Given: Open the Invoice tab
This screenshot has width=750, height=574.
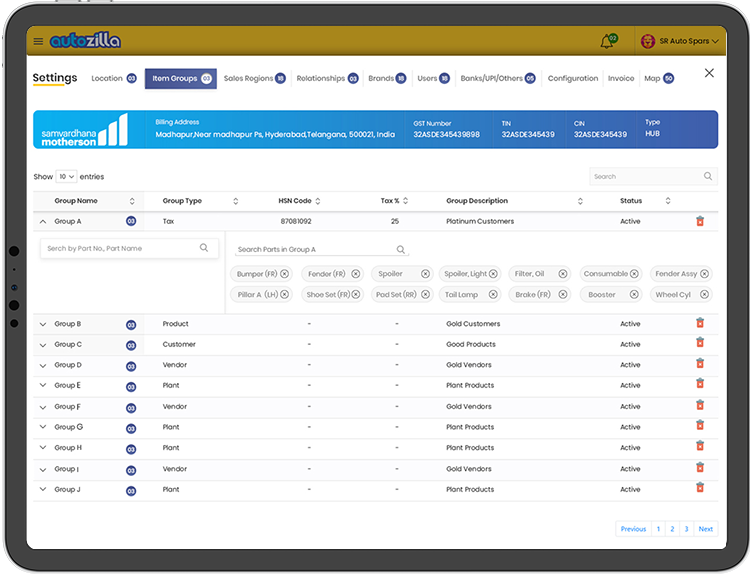Looking at the screenshot, I should tap(621, 78).
